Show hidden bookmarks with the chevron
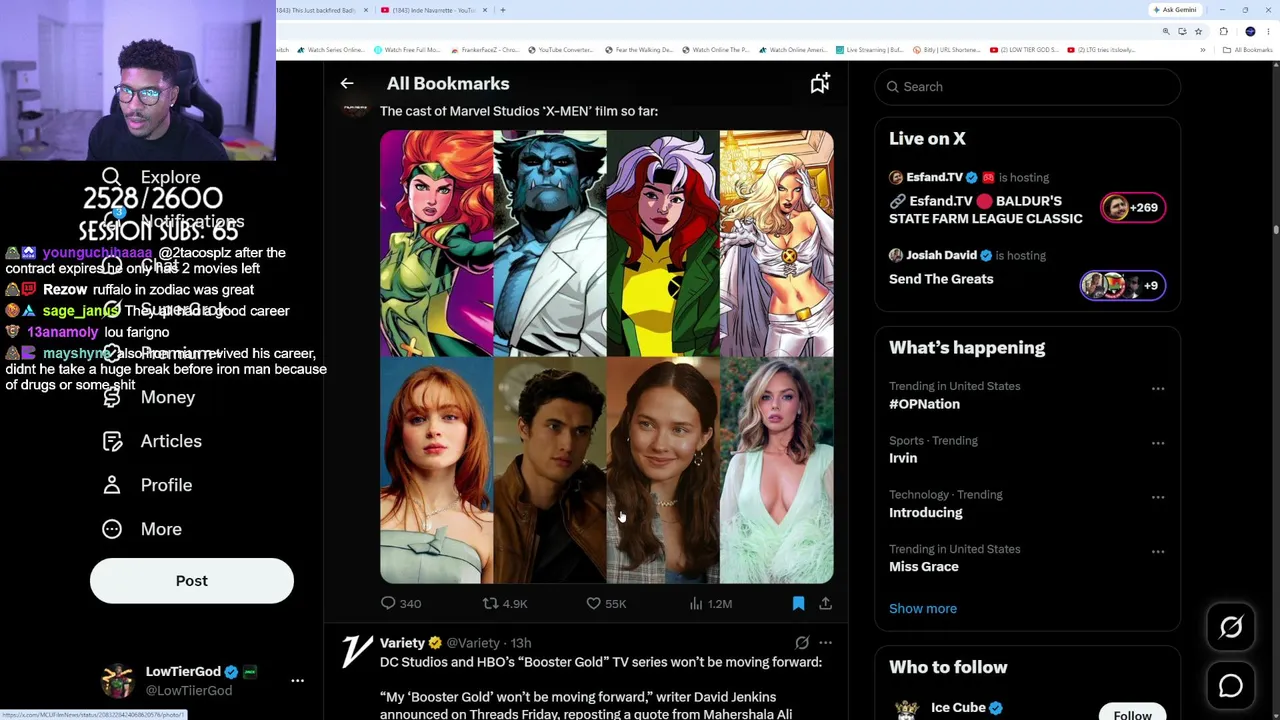The image size is (1280, 720). pyautogui.click(x=1203, y=50)
